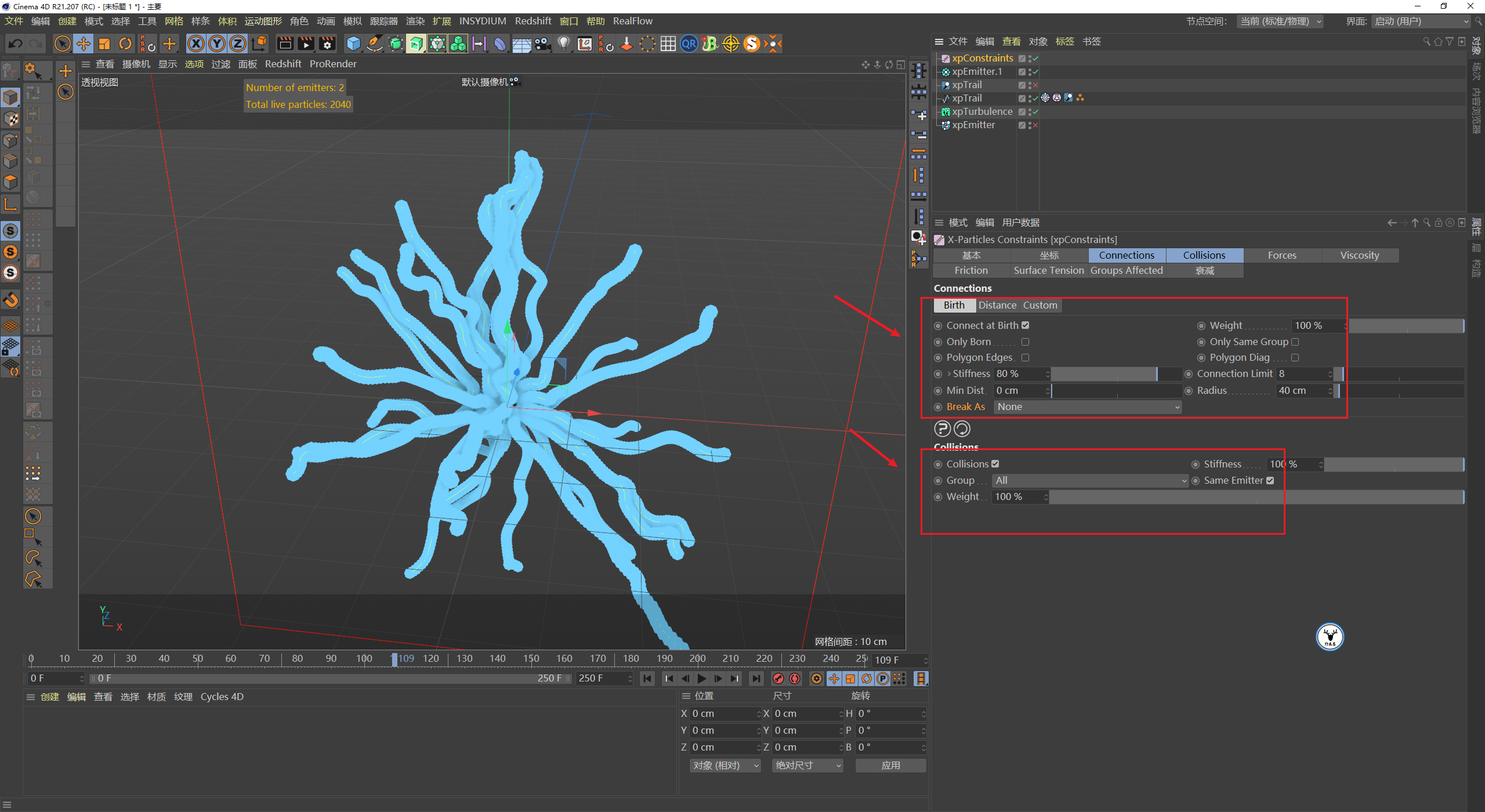The height and width of the screenshot is (812, 1485).
Task: Toggle the Collisions checkbox
Action: [995, 464]
